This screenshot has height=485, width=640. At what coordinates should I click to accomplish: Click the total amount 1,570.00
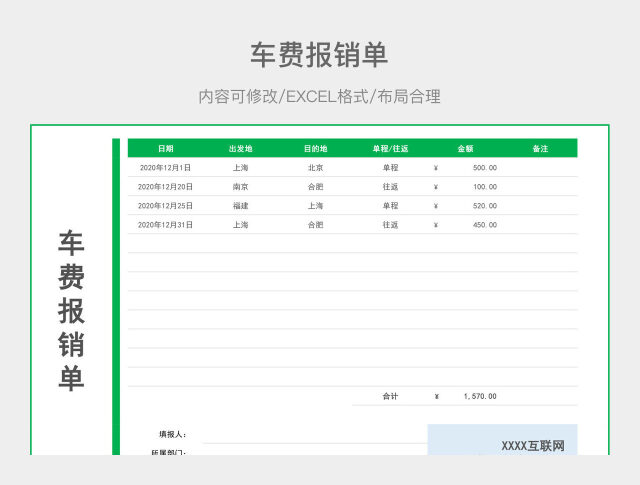(x=479, y=397)
